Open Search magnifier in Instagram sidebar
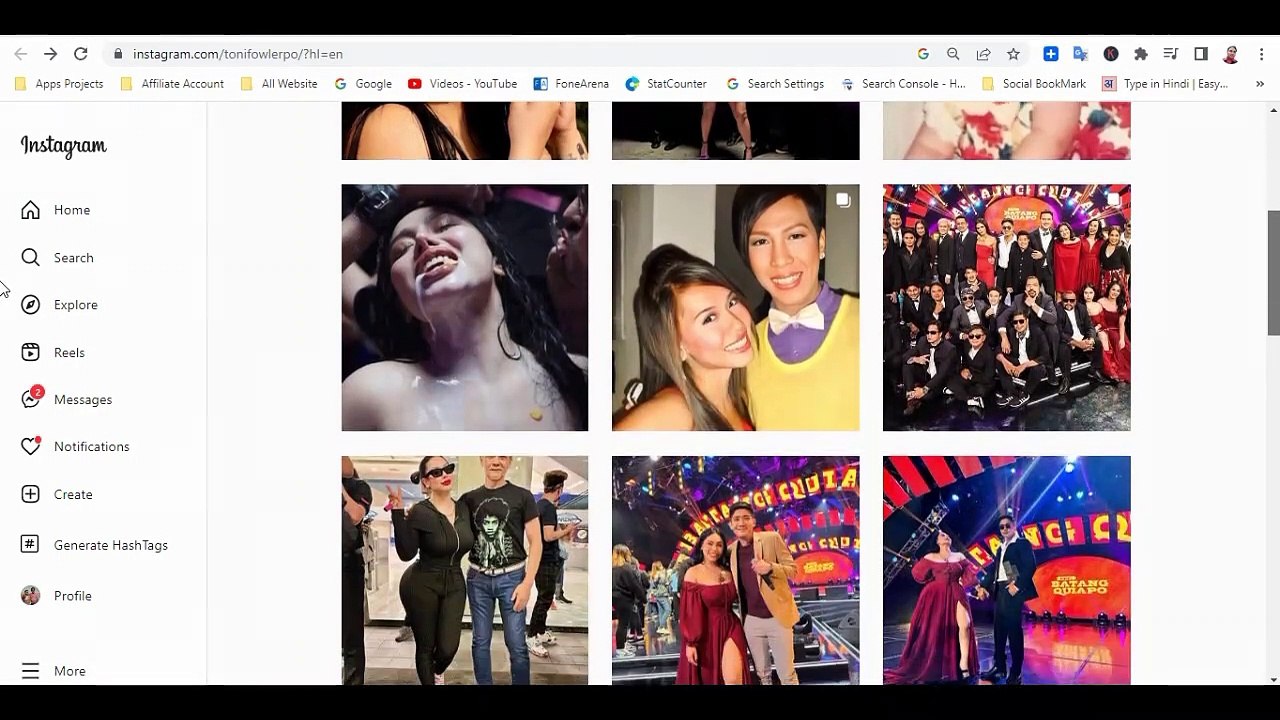Screen dimensions: 1280x720 click(x=31, y=258)
